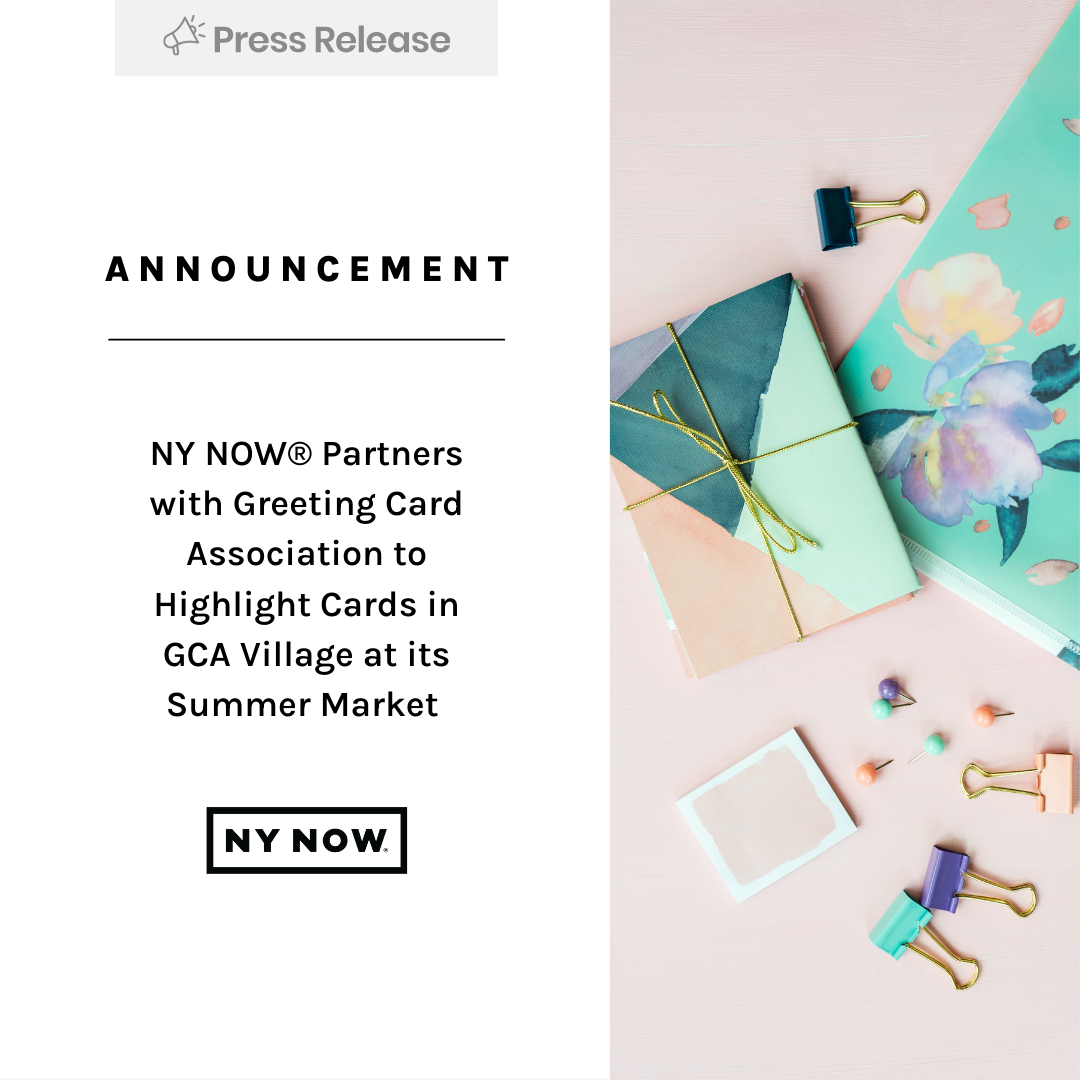The width and height of the screenshot is (1080, 1080).
Task: Click the small pink watercolor notecard
Action: click(x=767, y=814)
